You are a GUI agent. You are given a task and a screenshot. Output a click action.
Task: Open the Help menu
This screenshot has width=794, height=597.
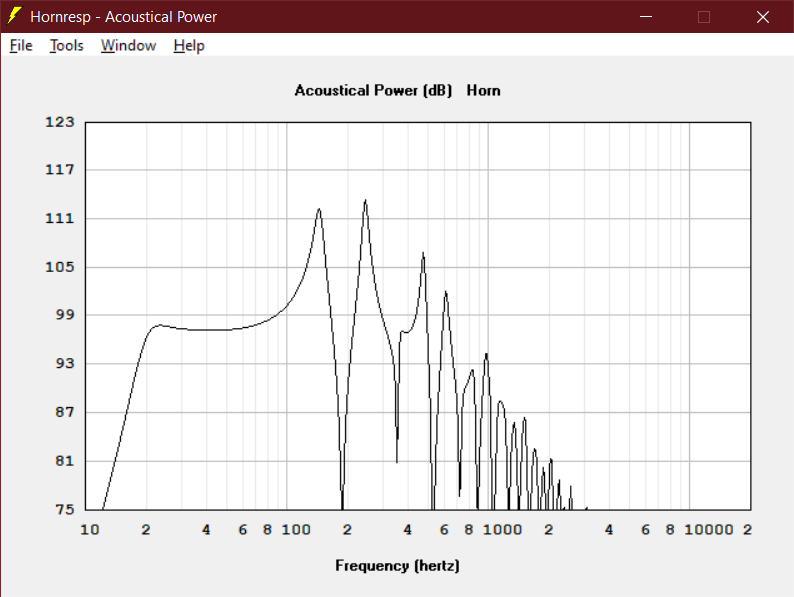click(x=189, y=46)
